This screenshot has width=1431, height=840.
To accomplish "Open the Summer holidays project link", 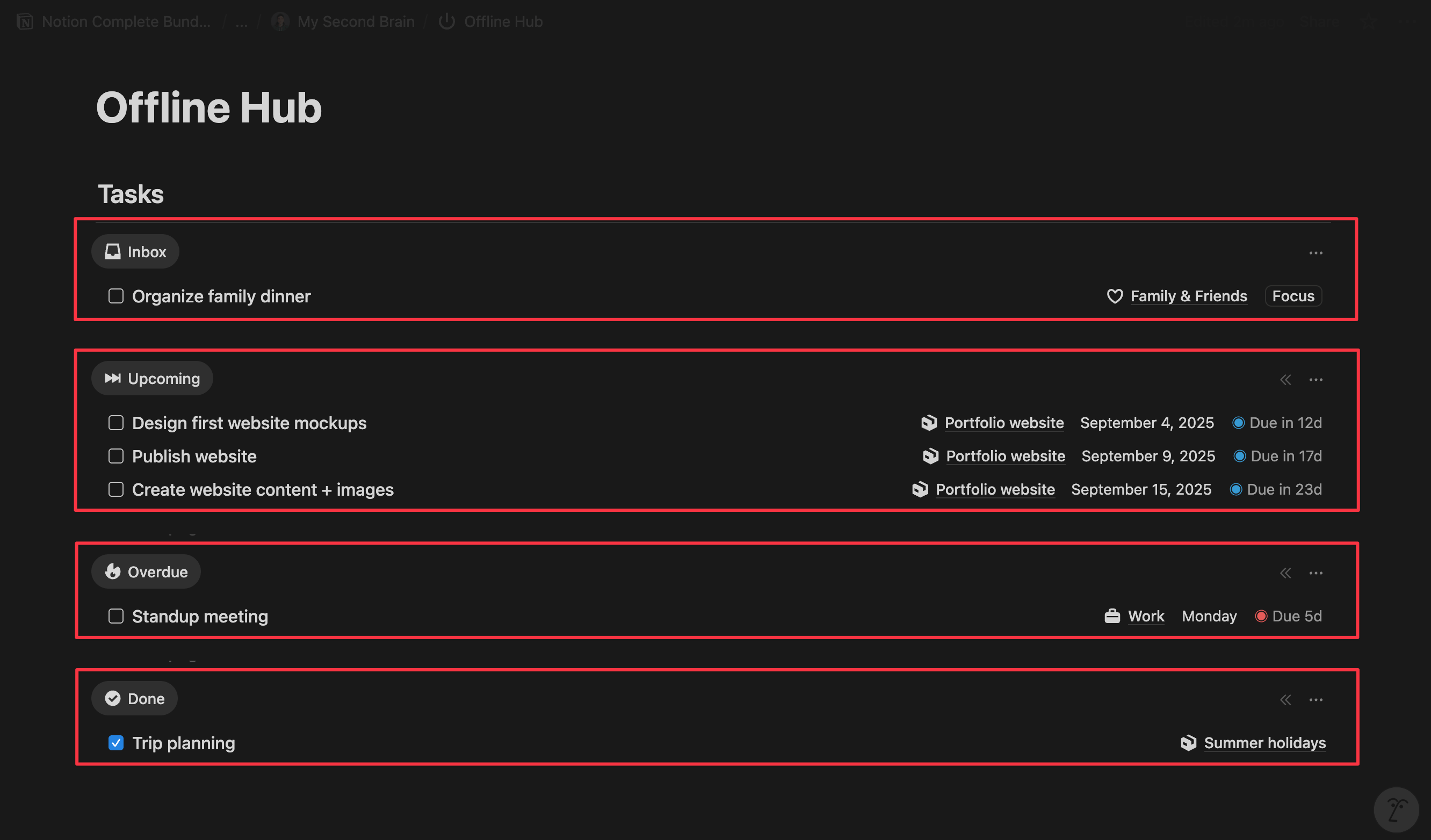I will [1264, 743].
